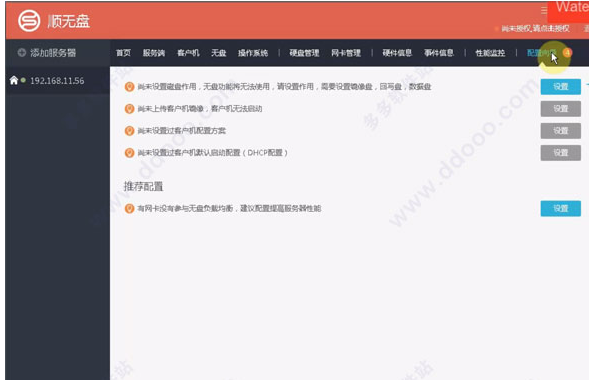Switch to the 客户机 tab
The width and height of the screenshot is (589, 380).
[x=188, y=53]
